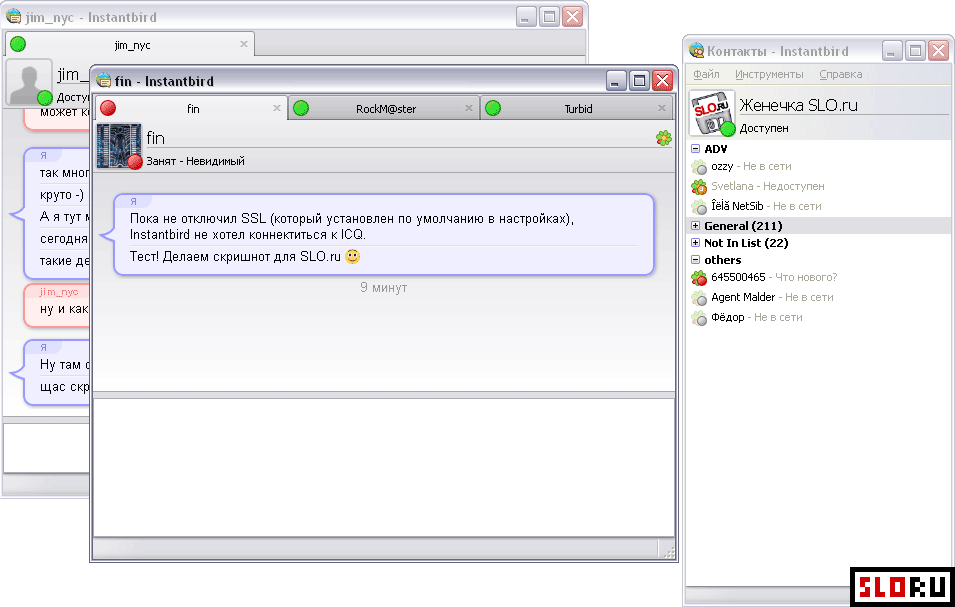This screenshot has height=607, width=955.
Task: Click the "Тест! Делаем скришнот для SLO.ru" message
Action: [235, 256]
